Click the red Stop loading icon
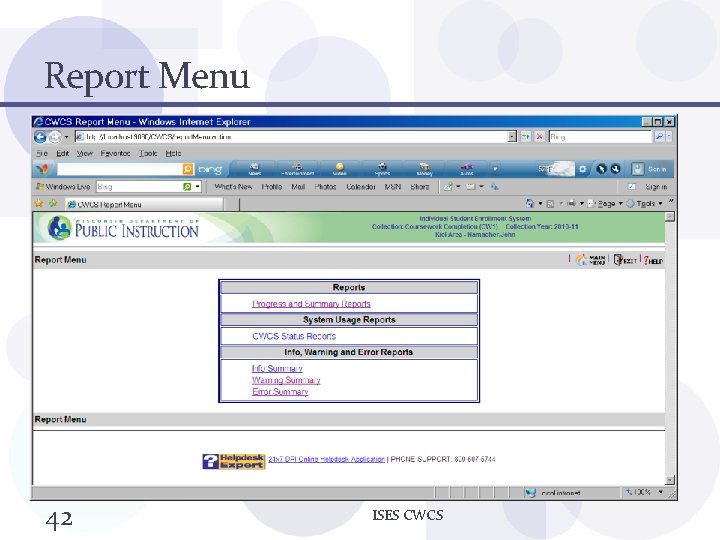 coord(540,136)
